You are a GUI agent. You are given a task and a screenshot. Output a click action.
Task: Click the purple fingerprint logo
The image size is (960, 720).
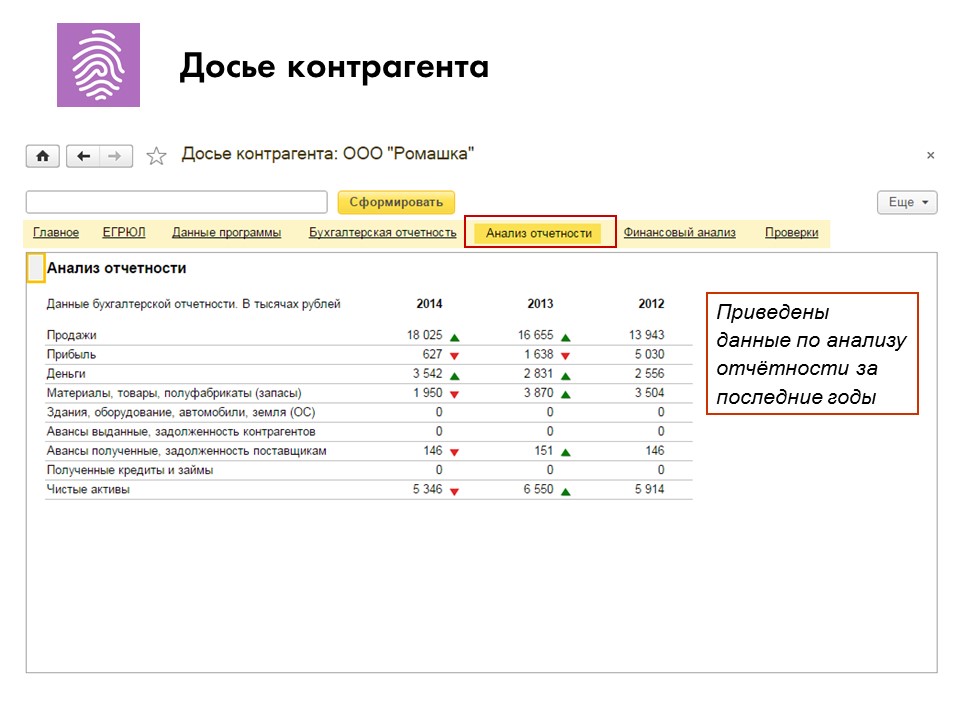[99, 65]
